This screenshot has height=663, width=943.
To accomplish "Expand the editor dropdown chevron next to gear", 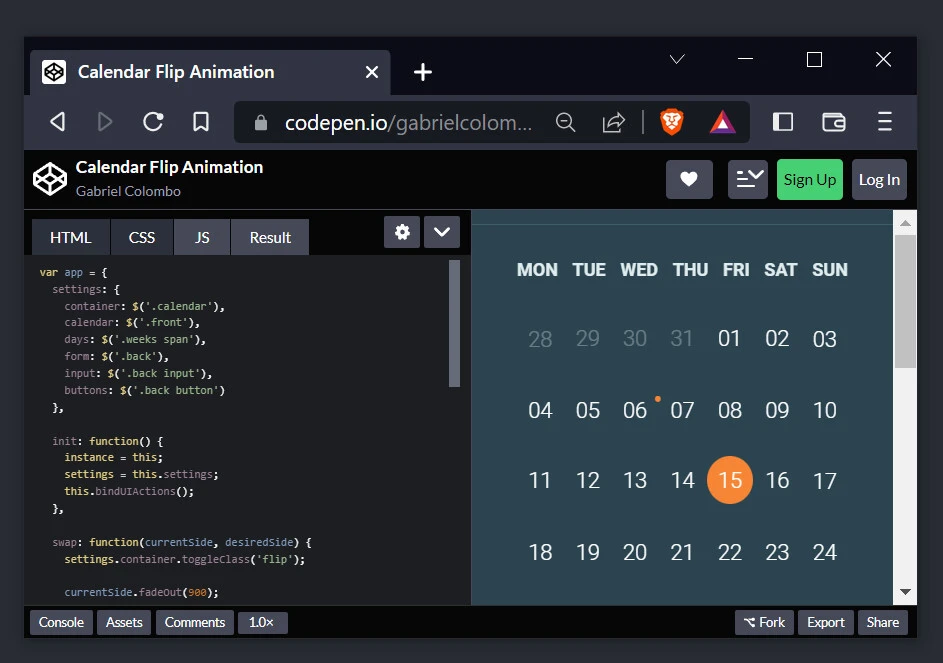I will [x=442, y=232].
